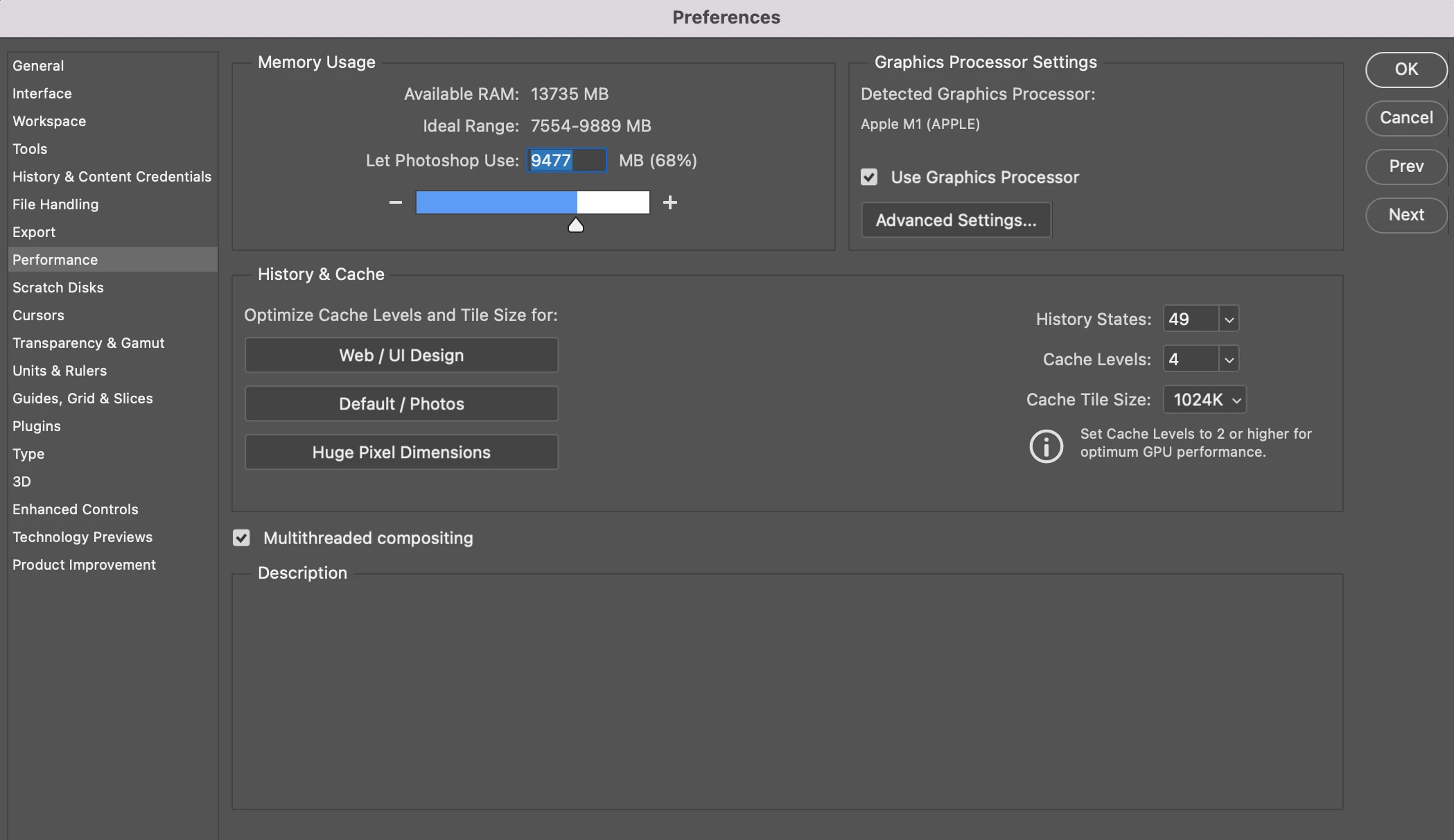The height and width of the screenshot is (840, 1454).
Task: Disable Multithreaded compositing checkbox
Action: (x=241, y=538)
